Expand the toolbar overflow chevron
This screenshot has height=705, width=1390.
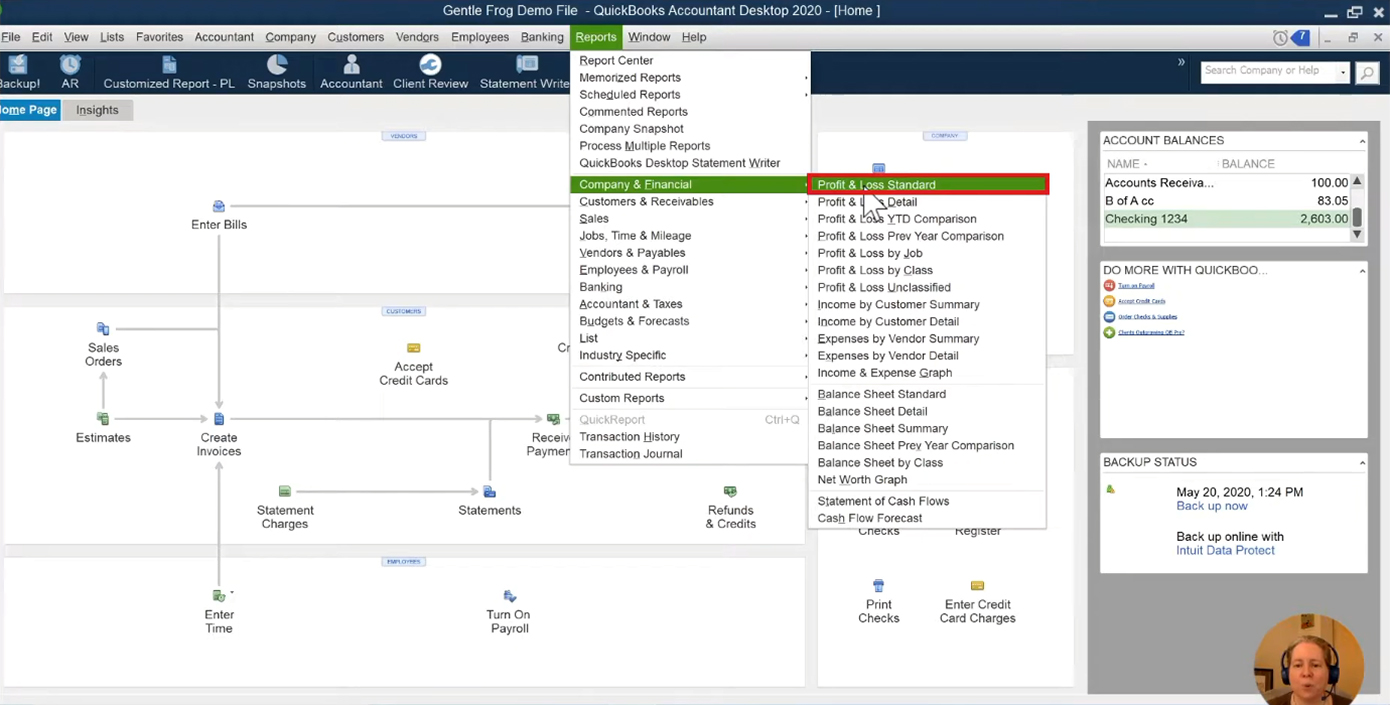point(1181,62)
